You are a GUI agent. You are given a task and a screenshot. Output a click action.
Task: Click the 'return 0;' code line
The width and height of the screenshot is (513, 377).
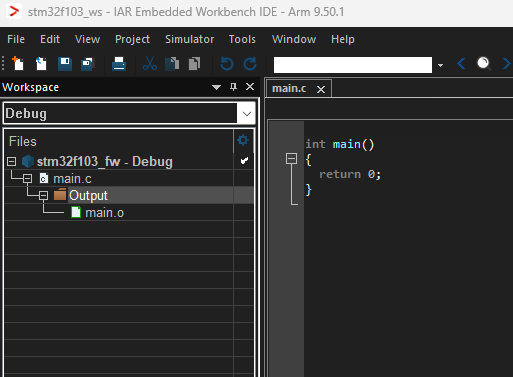pyautogui.click(x=350, y=174)
